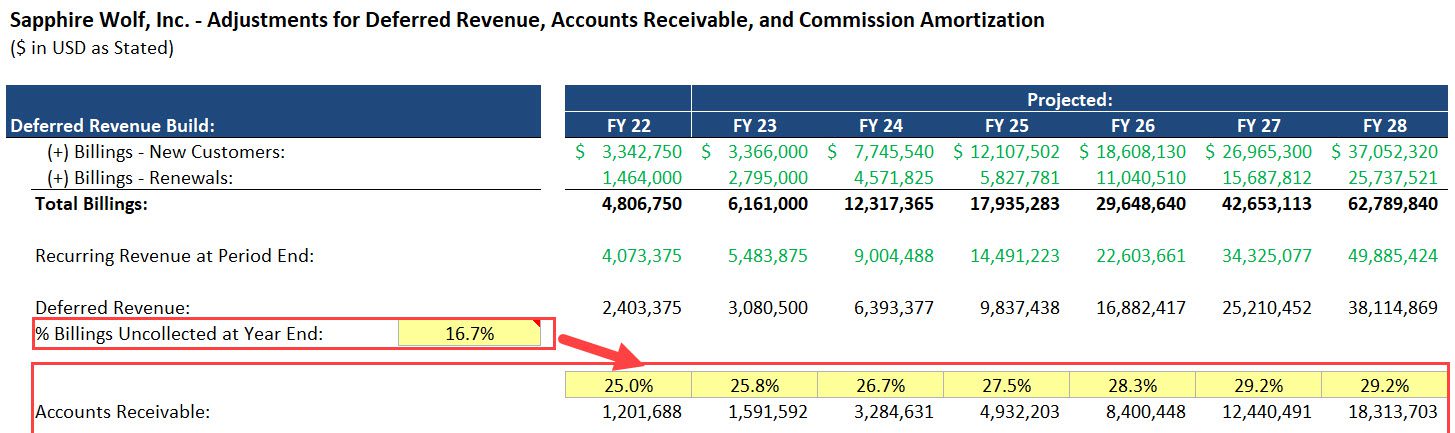Select the Projected header cell
Image resolution: width=1455 pixels, height=433 pixels.
click(x=1069, y=99)
